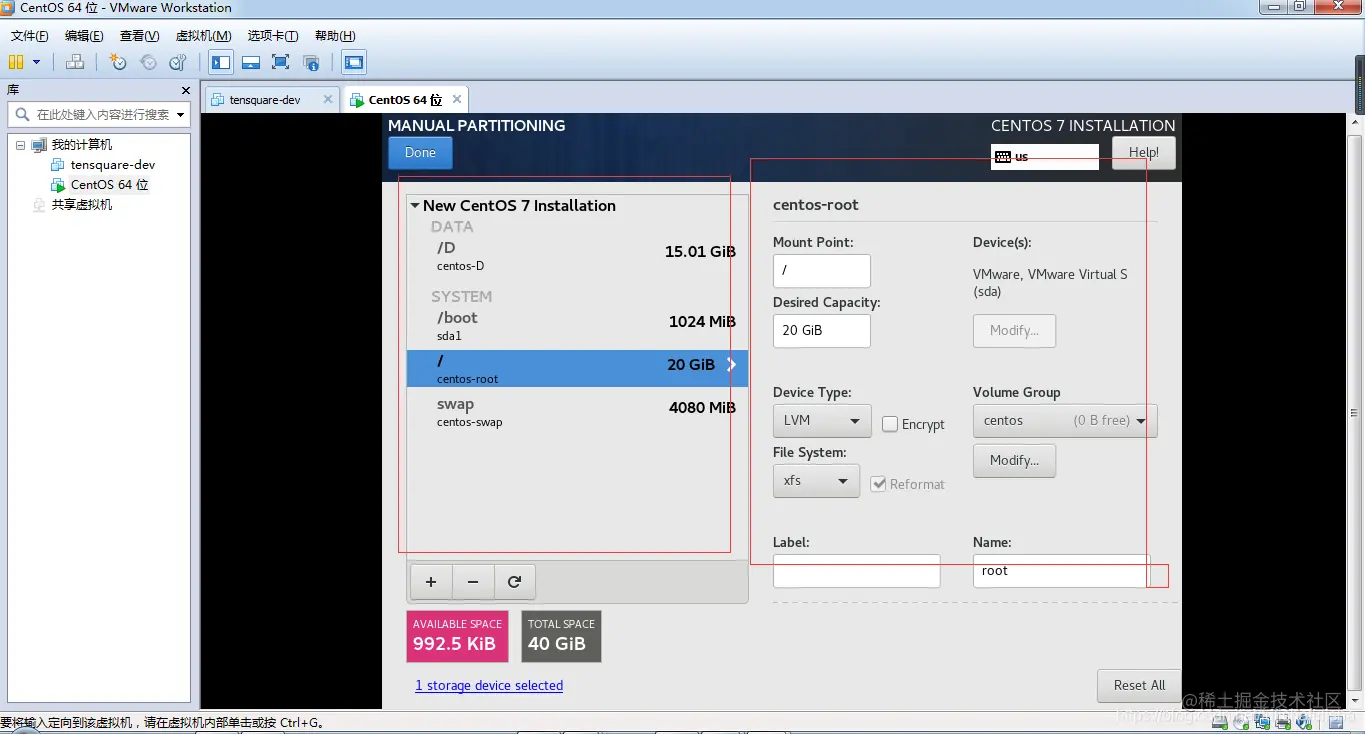
Task: Open the 选项卡(T) menu
Action: pos(273,36)
